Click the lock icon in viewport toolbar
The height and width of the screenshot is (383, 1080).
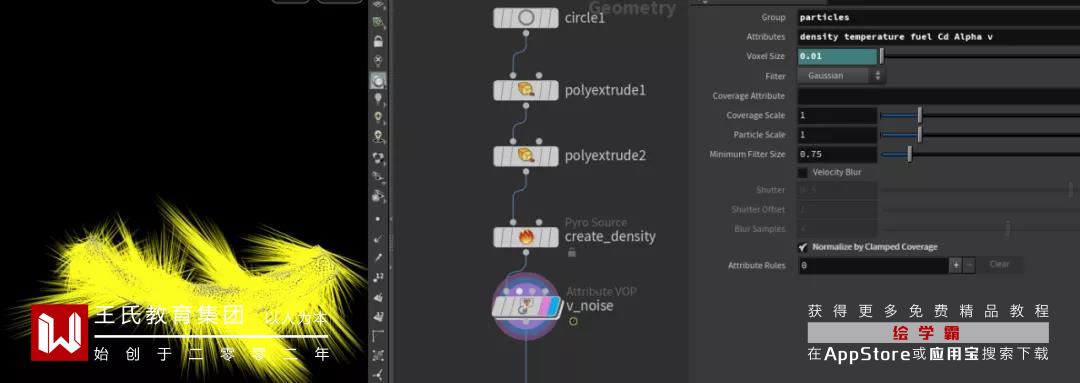pyautogui.click(x=378, y=41)
